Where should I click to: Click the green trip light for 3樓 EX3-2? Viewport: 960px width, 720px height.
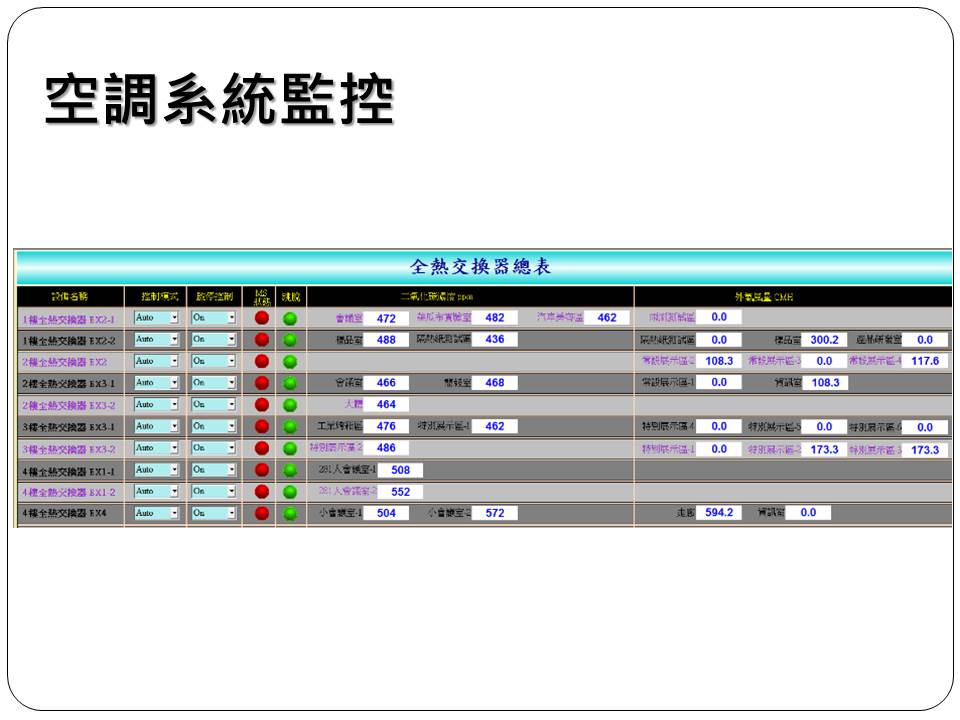coord(290,449)
